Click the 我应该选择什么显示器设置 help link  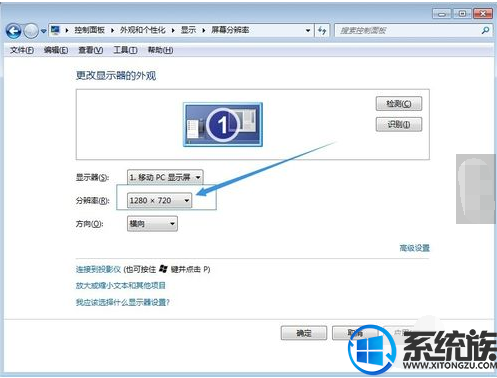click(123, 302)
